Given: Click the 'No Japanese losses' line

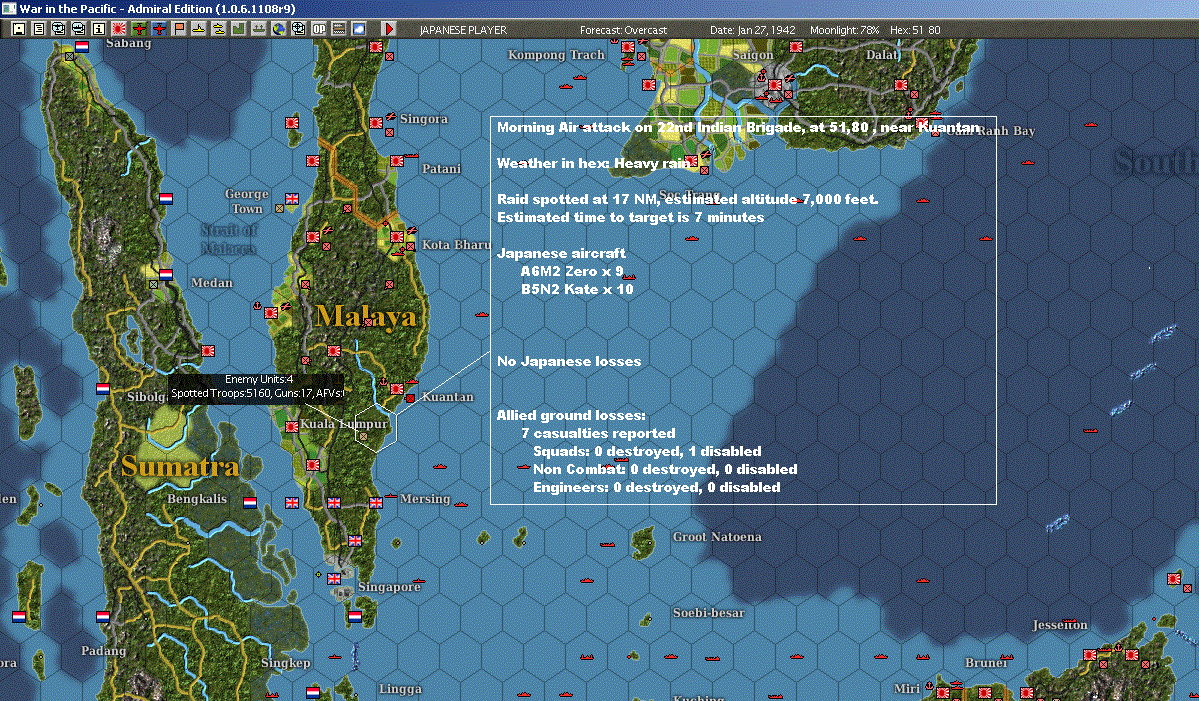Looking at the screenshot, I should coord(569,362).
